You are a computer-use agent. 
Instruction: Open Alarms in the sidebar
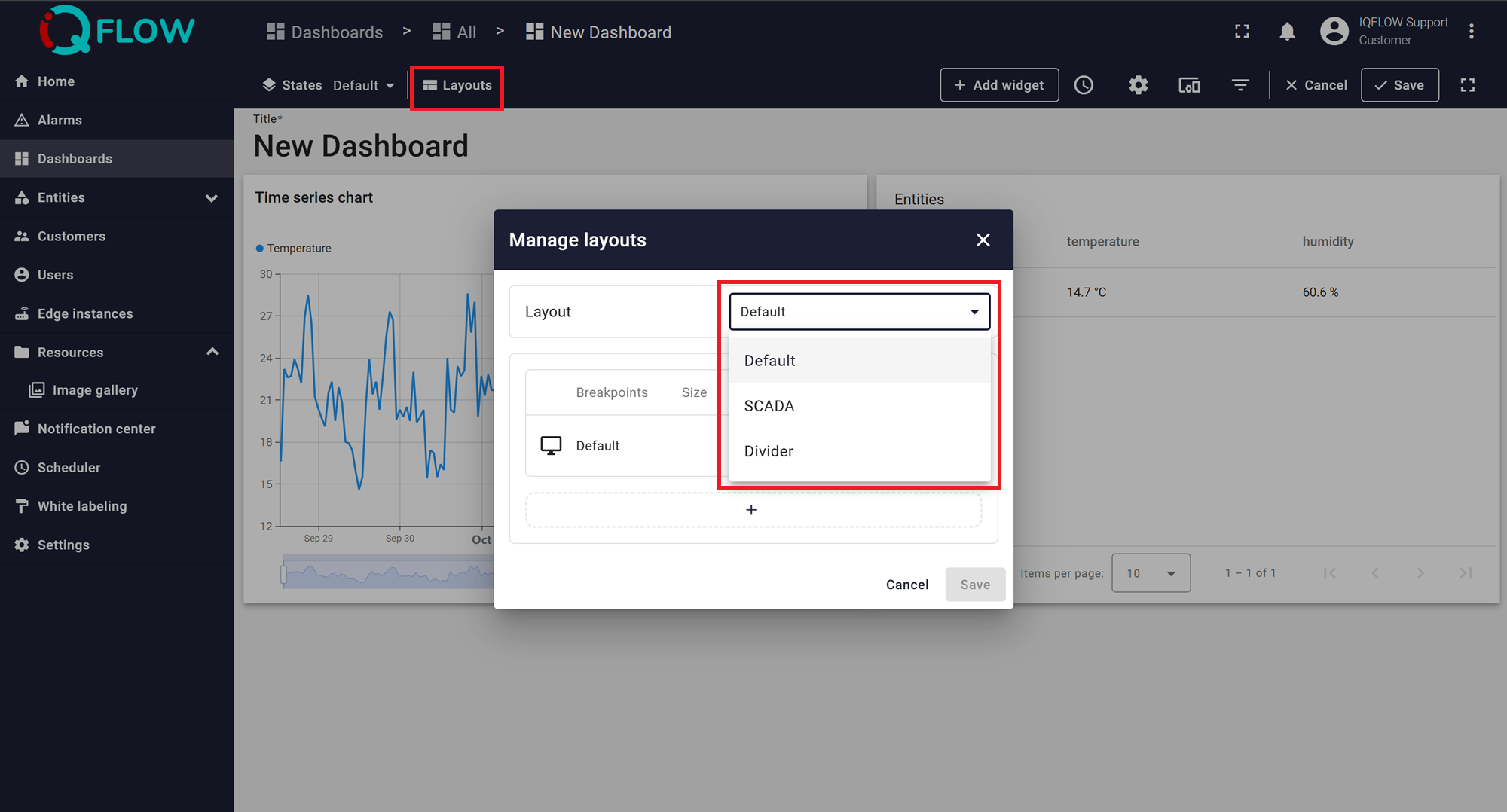coord(60,120)
